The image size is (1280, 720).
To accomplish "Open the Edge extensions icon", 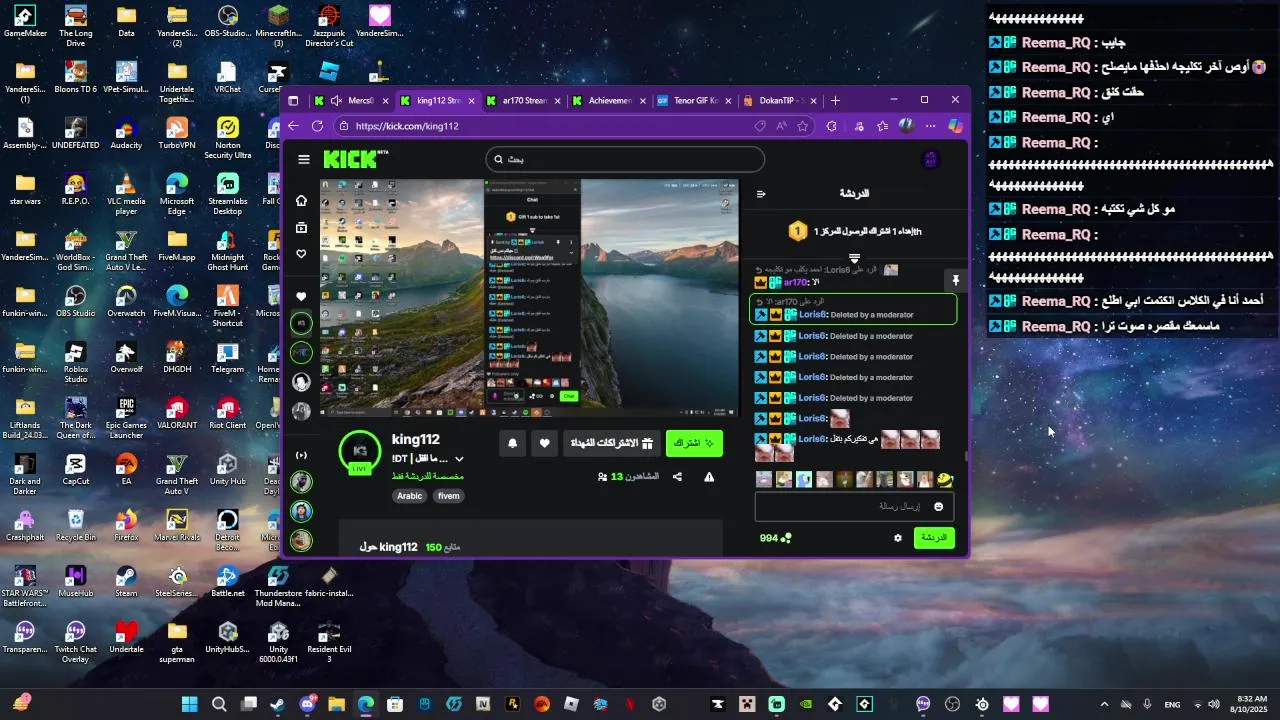I will (x=832, y=126).
